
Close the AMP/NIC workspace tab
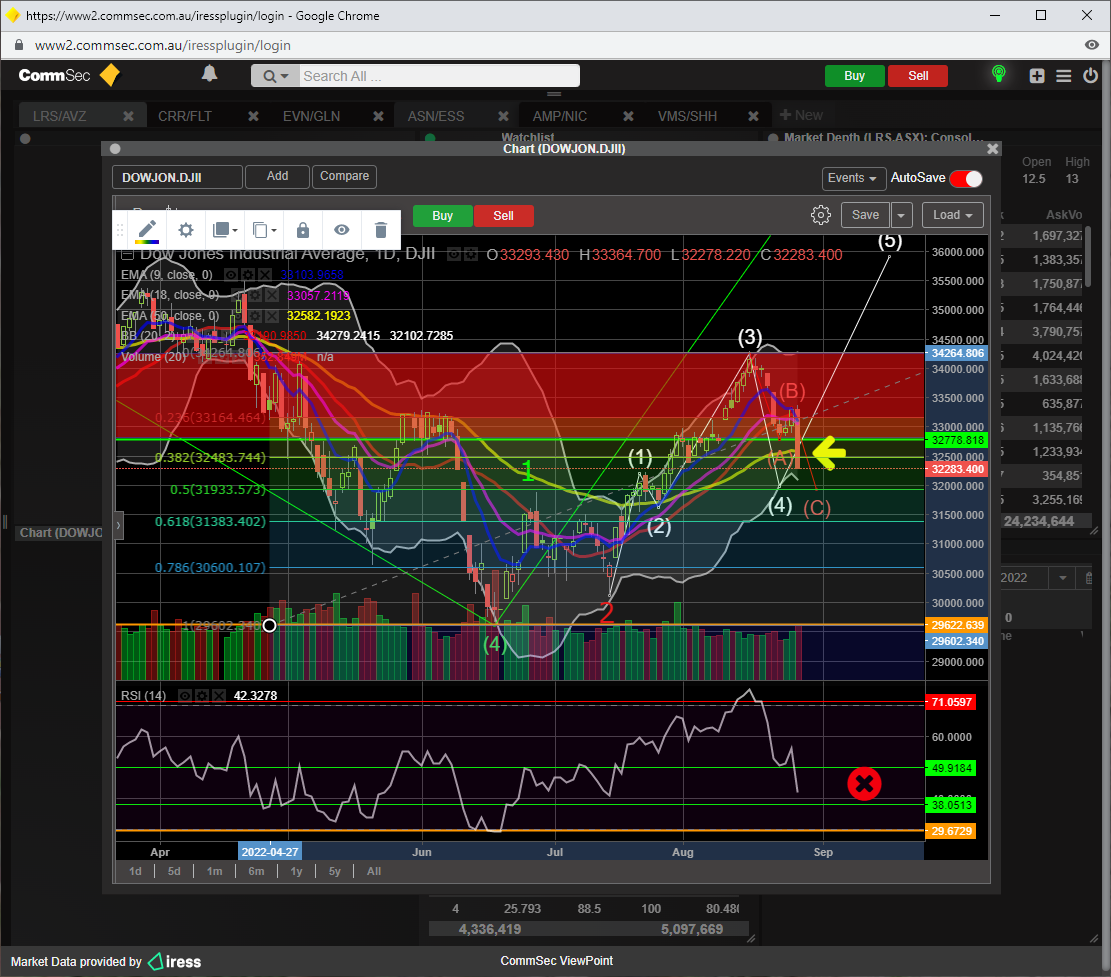point(628,116)
